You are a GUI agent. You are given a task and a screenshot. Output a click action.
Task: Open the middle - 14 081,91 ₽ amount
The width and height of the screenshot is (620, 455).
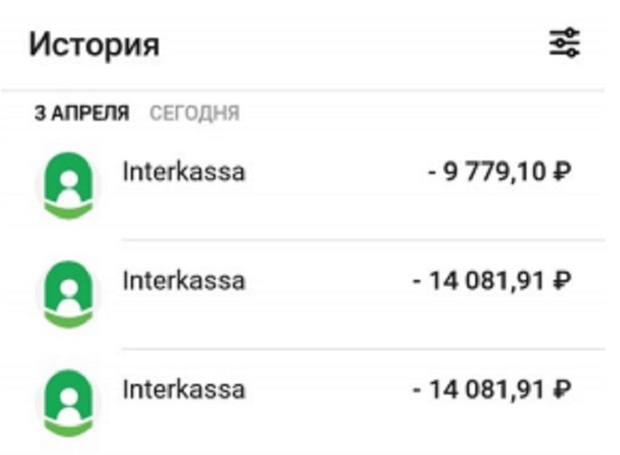pyautogui.click(x=491, y=281)
